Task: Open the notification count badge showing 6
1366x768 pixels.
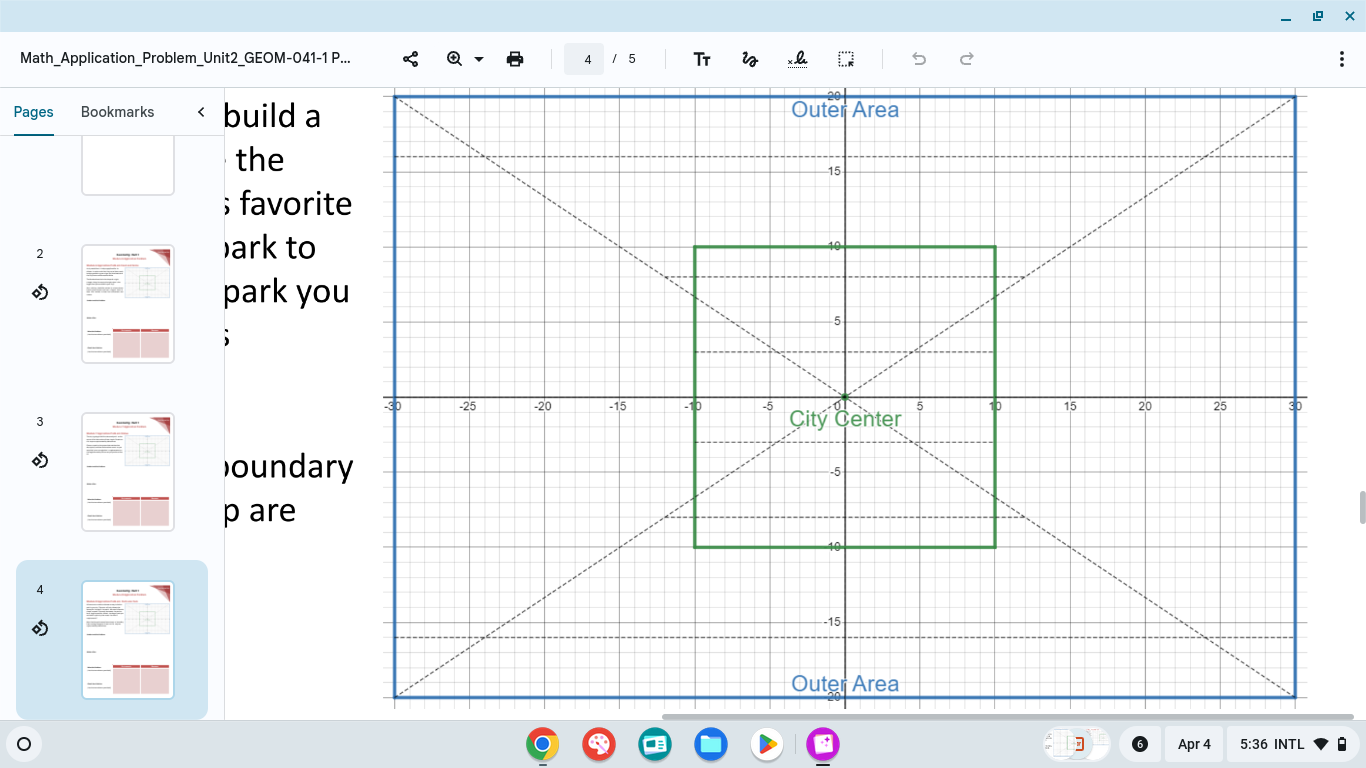Action: tap(1140, 744)
